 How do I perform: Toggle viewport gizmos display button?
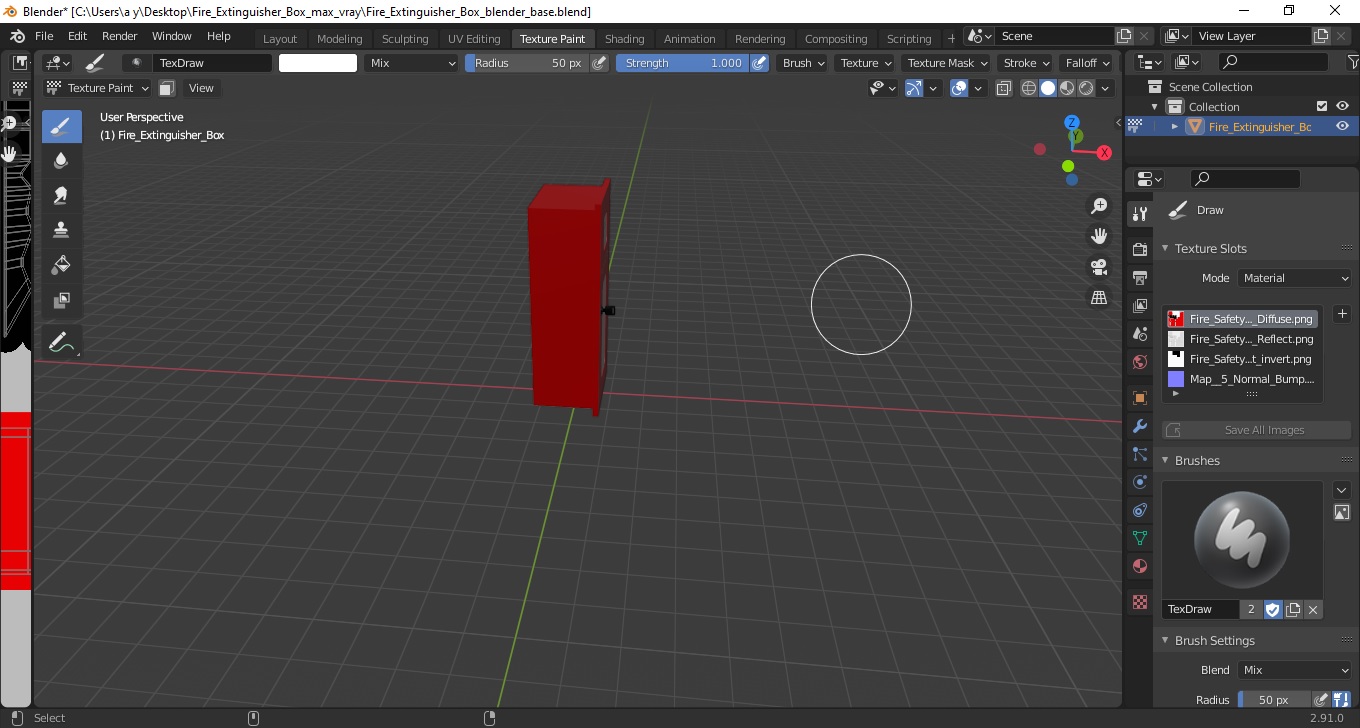tap(913, 88)
